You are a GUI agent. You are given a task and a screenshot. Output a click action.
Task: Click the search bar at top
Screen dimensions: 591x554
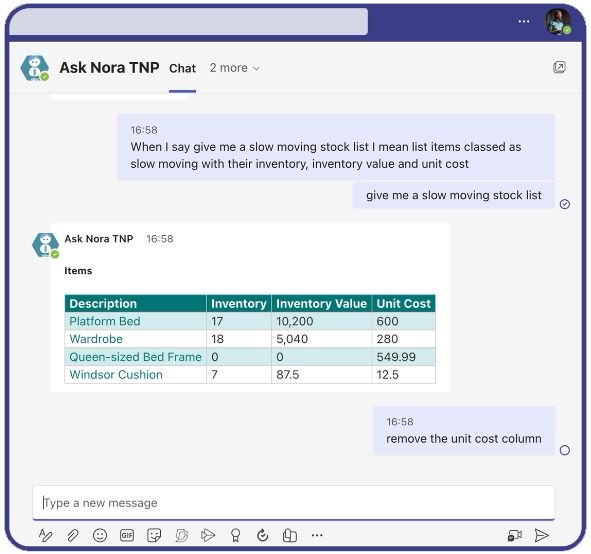188,21
